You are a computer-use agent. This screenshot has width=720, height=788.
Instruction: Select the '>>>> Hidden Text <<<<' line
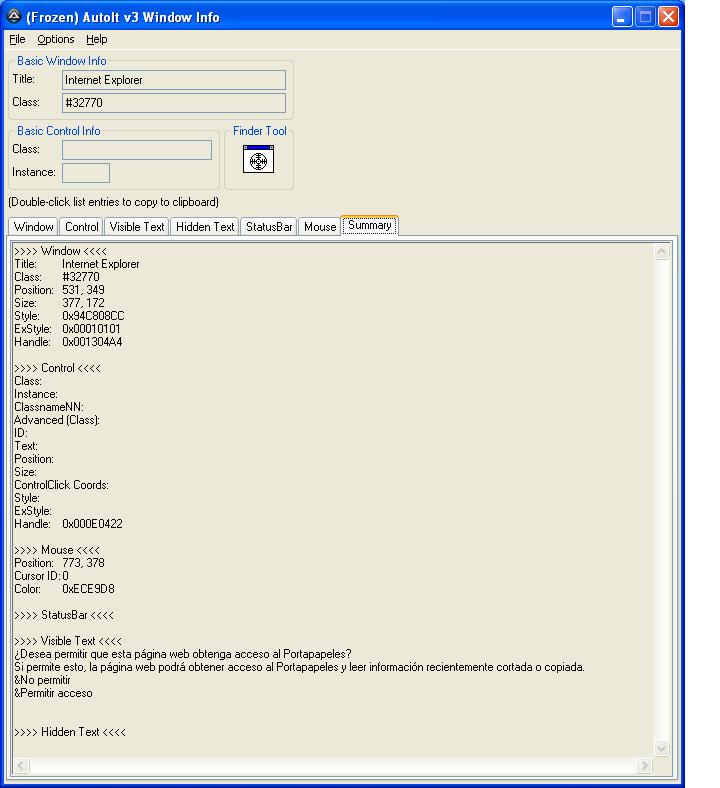click(x=70, y=732)
